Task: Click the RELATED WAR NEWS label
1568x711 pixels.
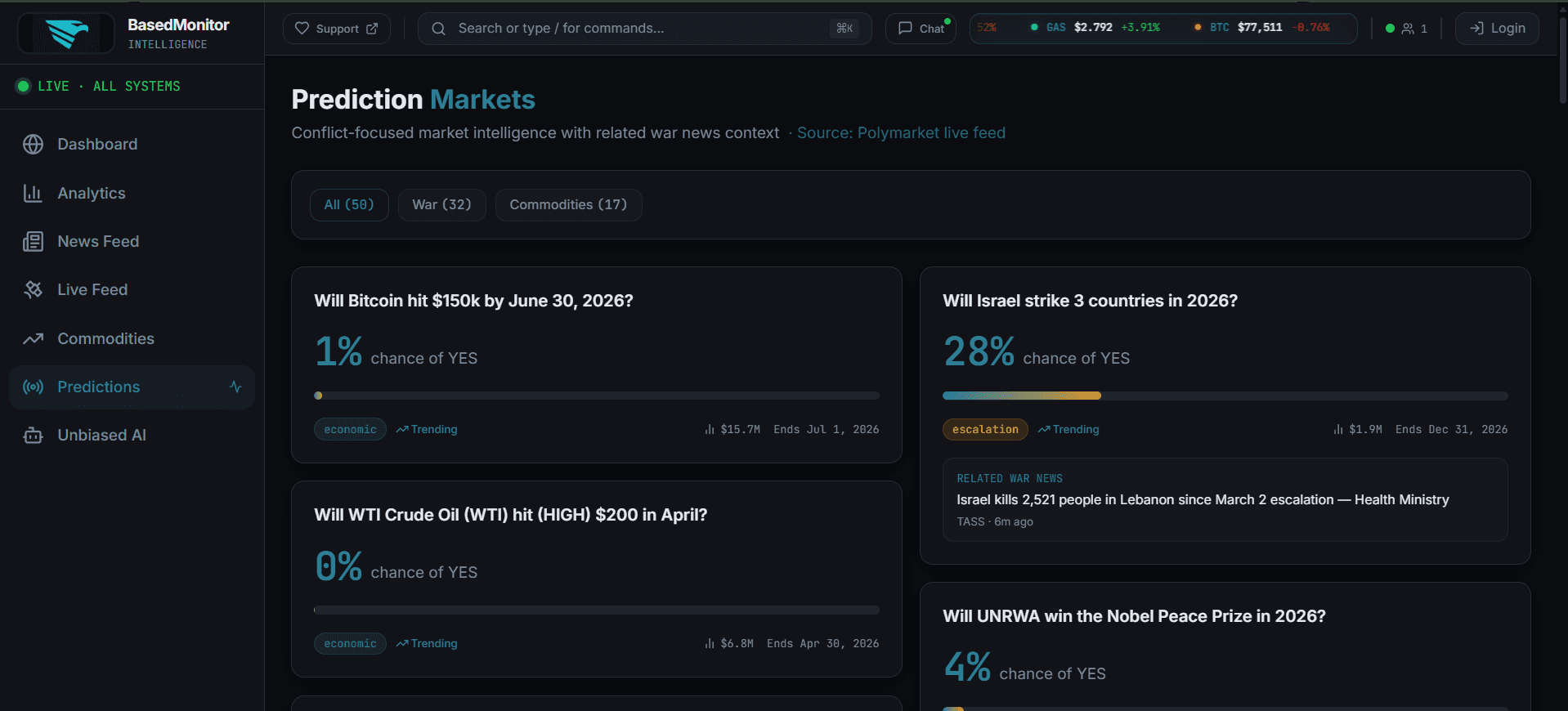Action: (1010, 479)
